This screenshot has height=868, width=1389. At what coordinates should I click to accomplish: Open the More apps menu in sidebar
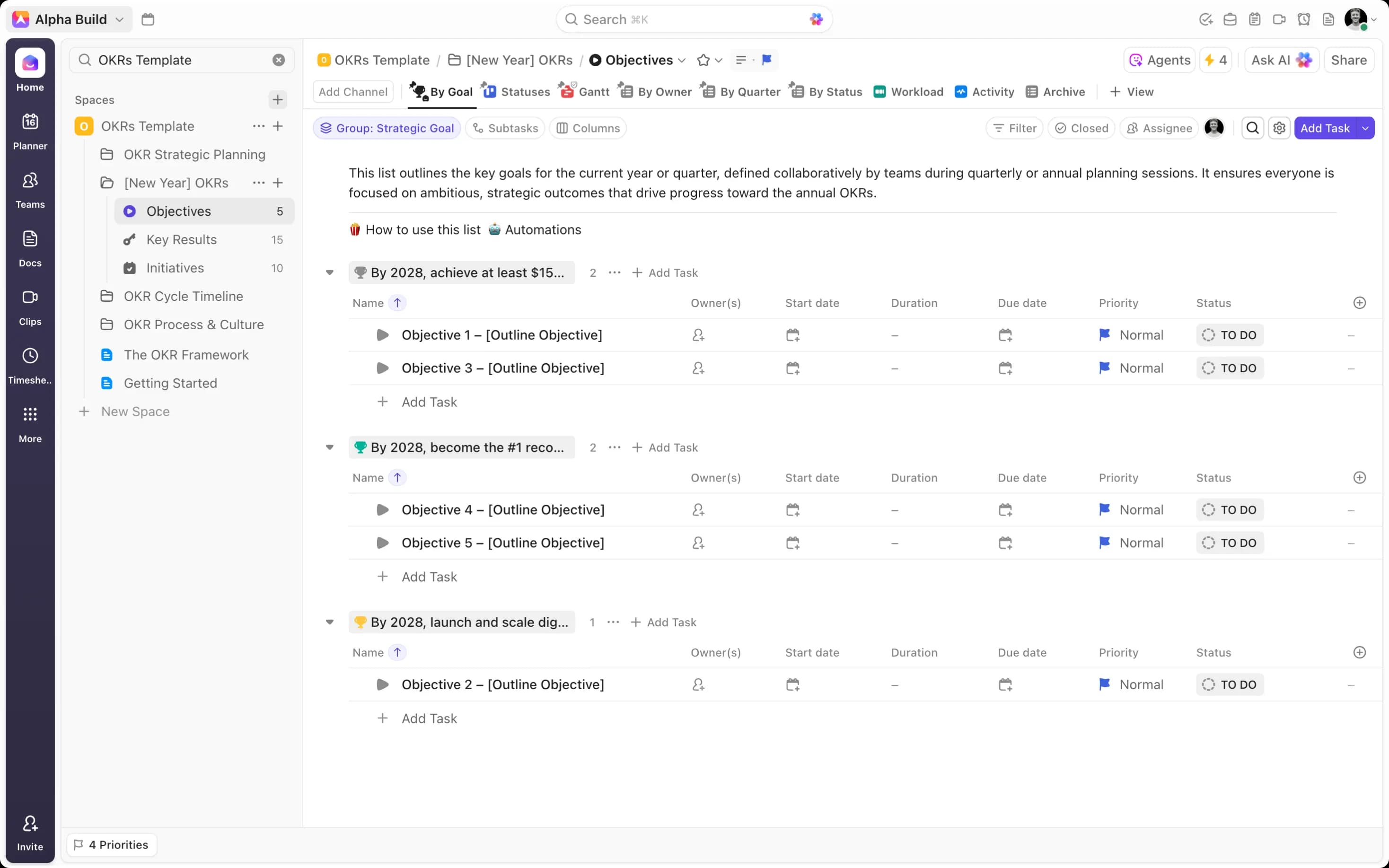(x=30, y=423)
